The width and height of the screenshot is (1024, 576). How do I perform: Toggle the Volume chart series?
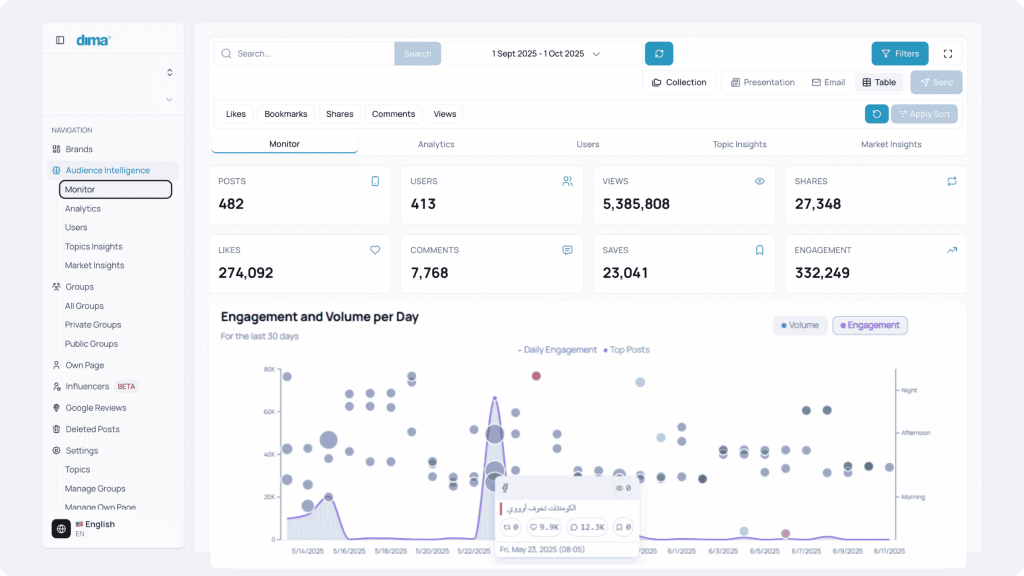[x=799, y=325]
